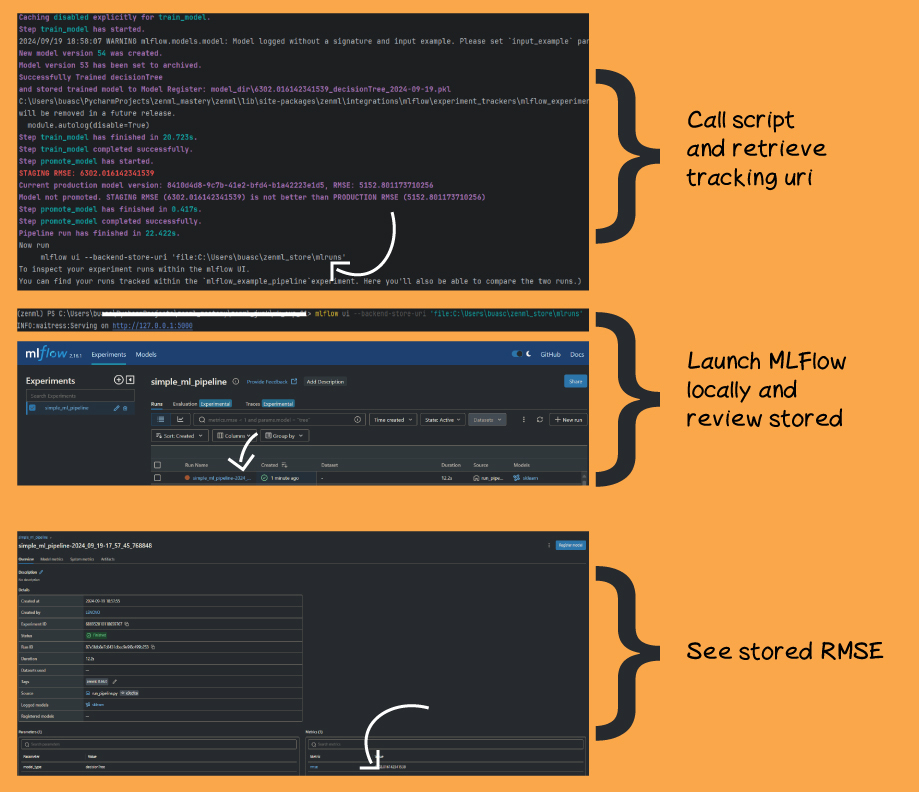The width and height of the screenshot is (919, 792).
Task: Open the Sort: Created dropdown
Action: 179,436
